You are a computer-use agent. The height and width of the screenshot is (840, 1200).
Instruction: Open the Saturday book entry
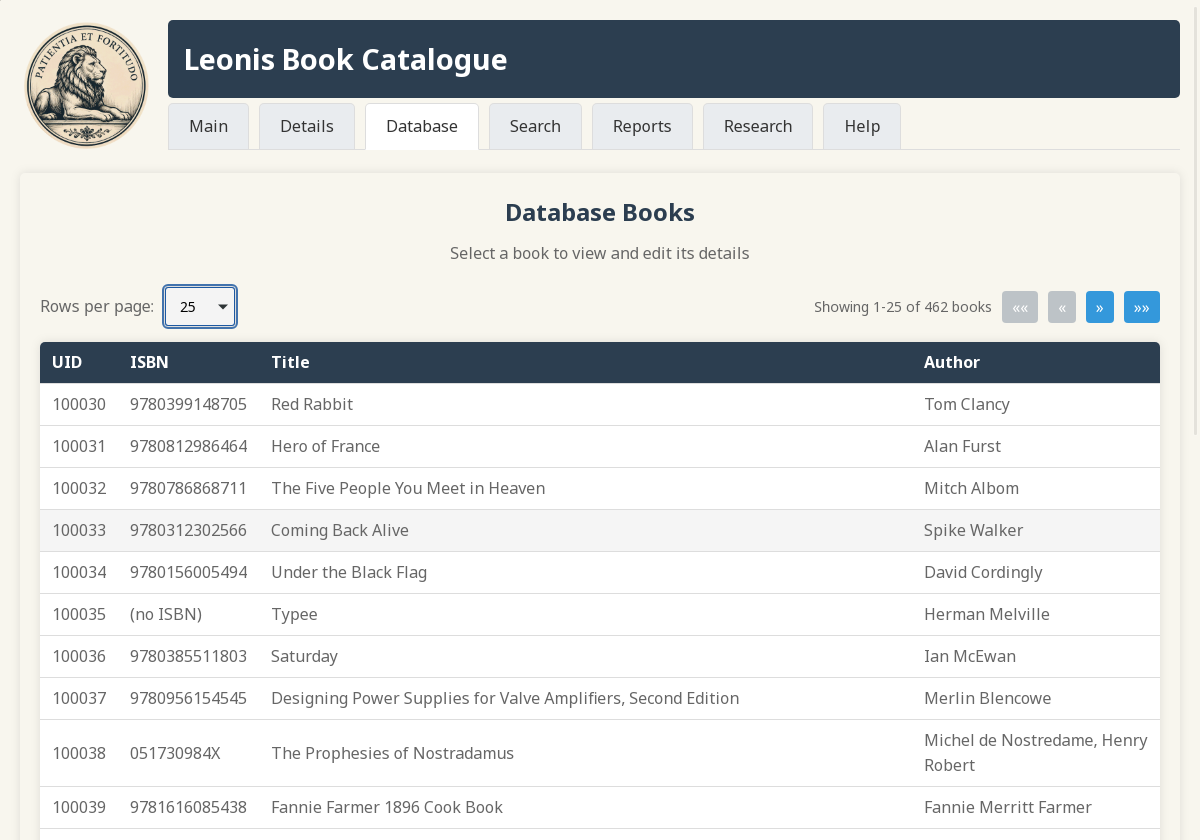[x=600, y=656]
